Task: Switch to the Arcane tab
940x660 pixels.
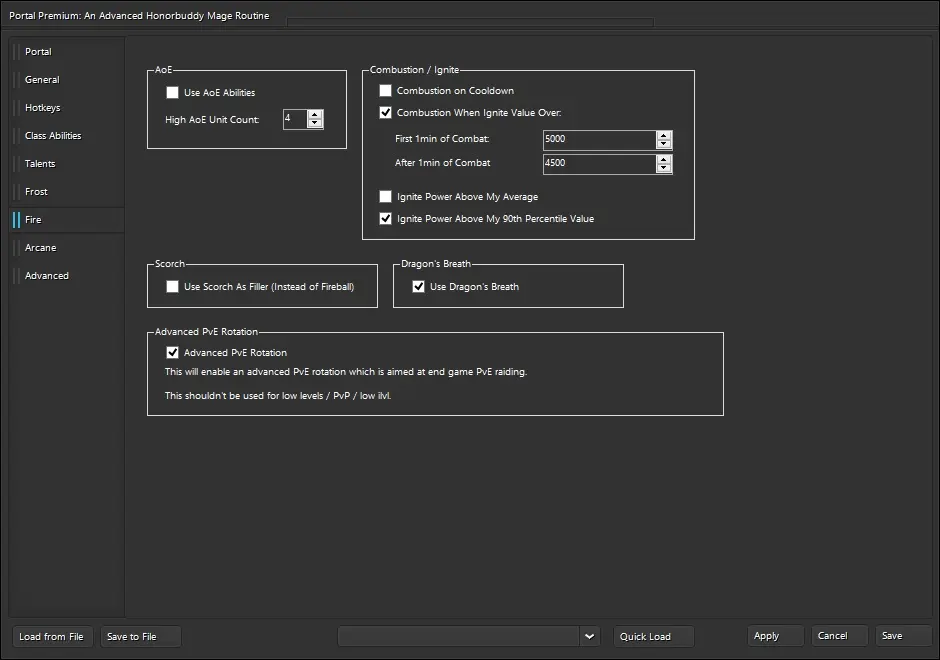Action: coord(67,248)
